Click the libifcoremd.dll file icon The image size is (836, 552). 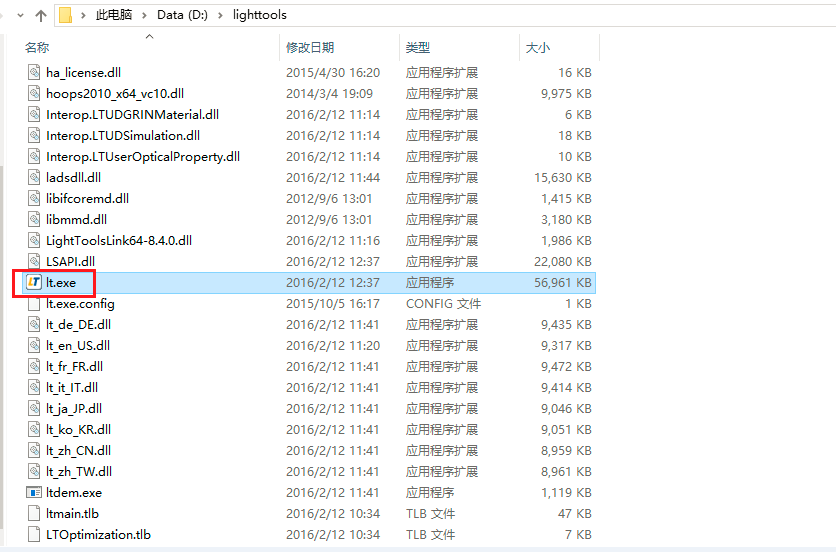[34, 198]
